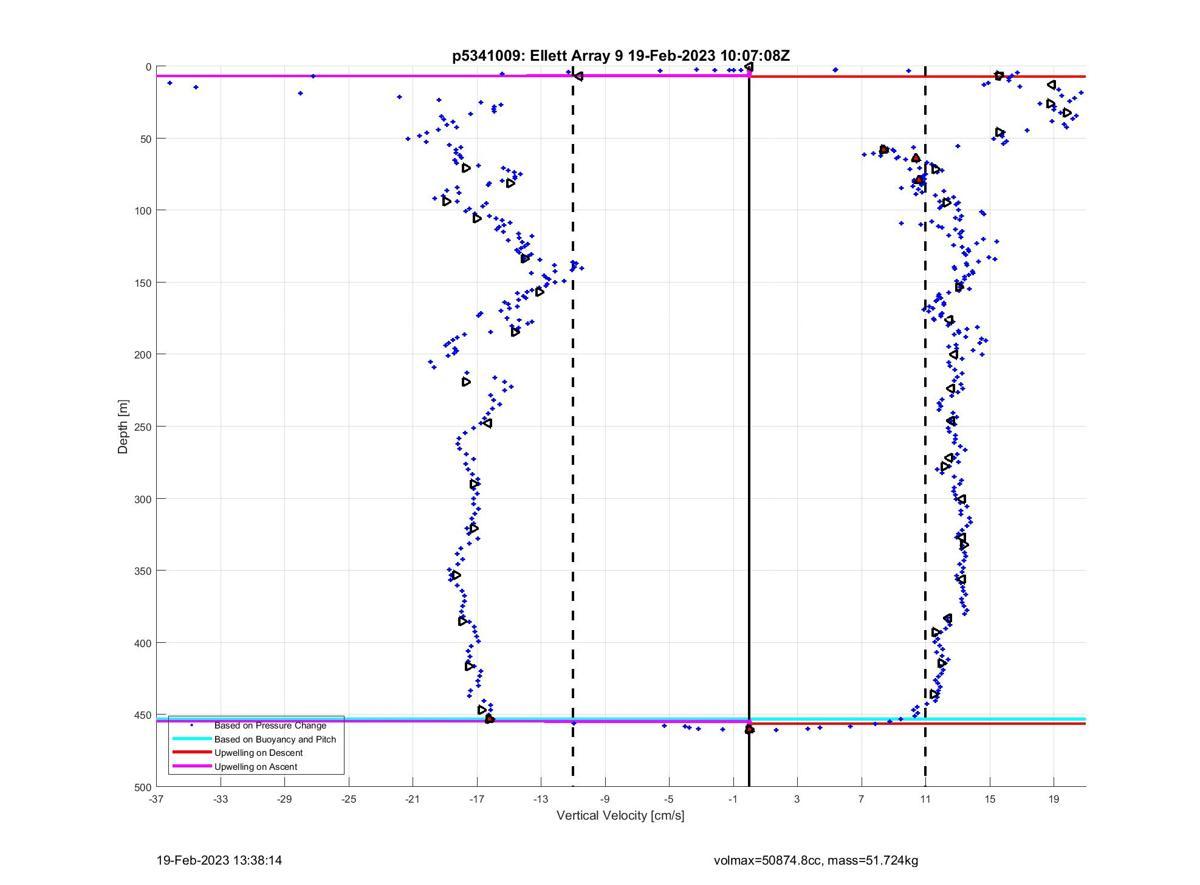Click the blue dot sample in legend

point(191,725)
